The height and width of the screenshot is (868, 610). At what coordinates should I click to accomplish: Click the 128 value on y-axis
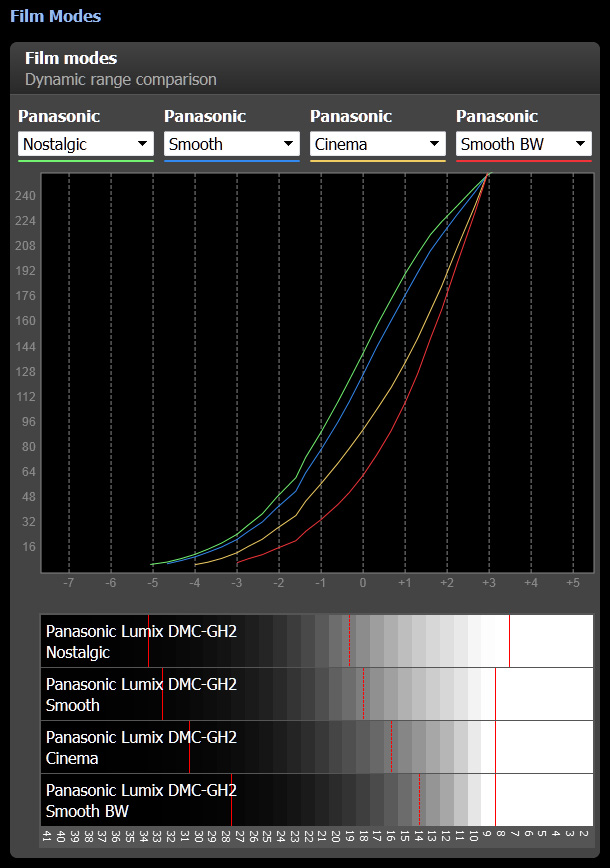(25, 371)
